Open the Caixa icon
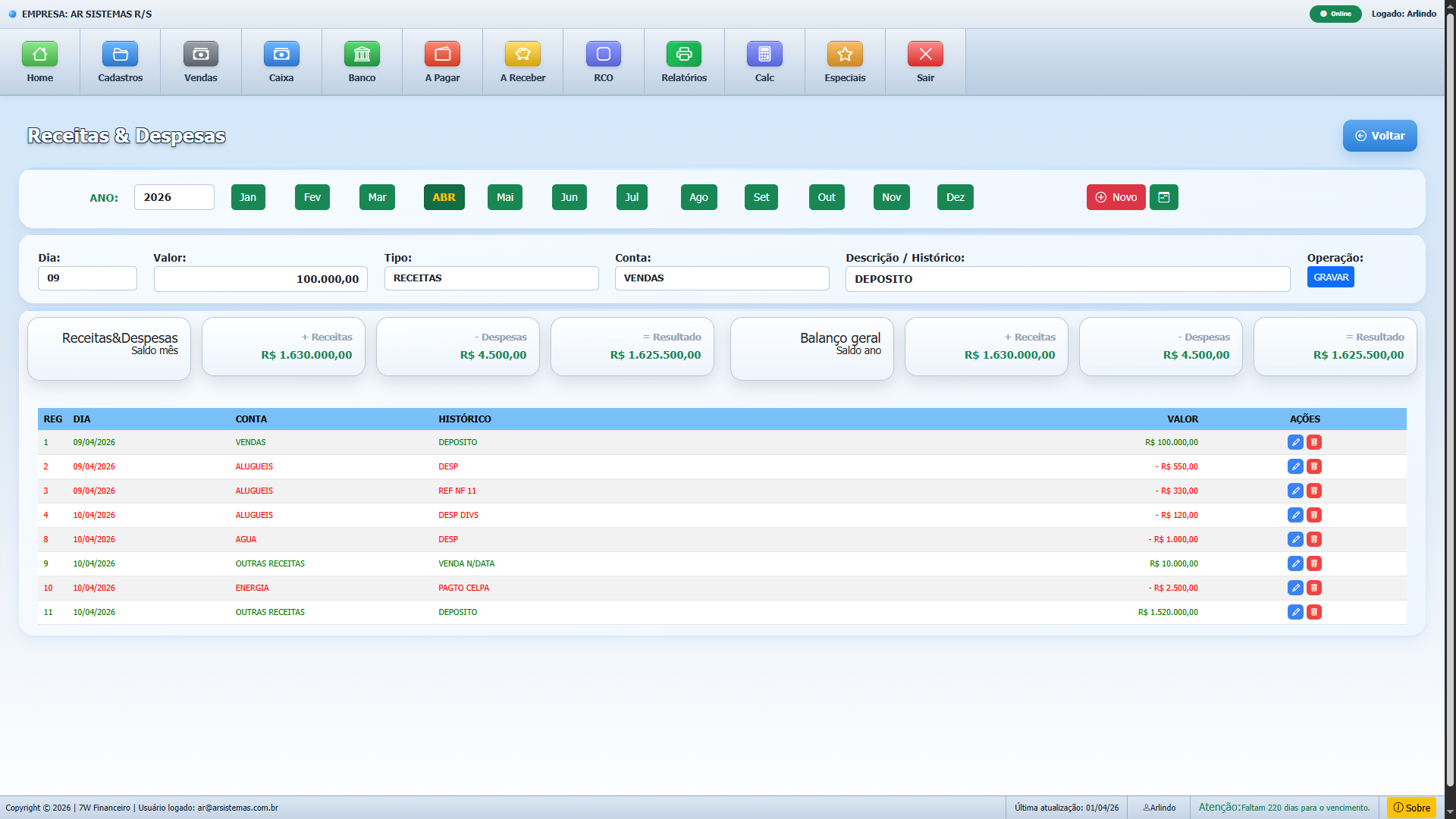Image resolution: width=1456 pixels, height=819 pixels. point(281,54)
